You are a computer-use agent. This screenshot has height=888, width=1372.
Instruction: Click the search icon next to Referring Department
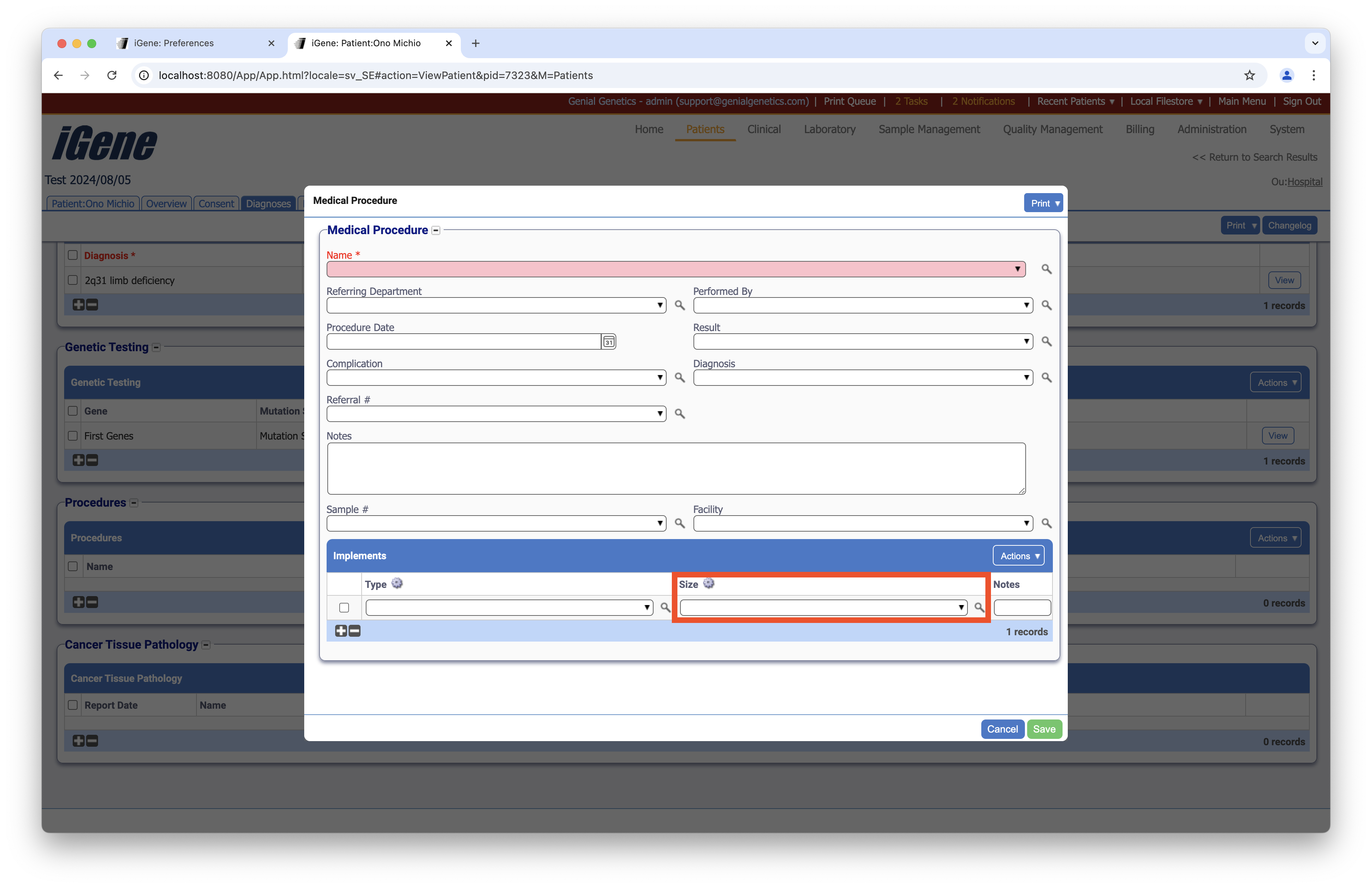click(680, 305)
